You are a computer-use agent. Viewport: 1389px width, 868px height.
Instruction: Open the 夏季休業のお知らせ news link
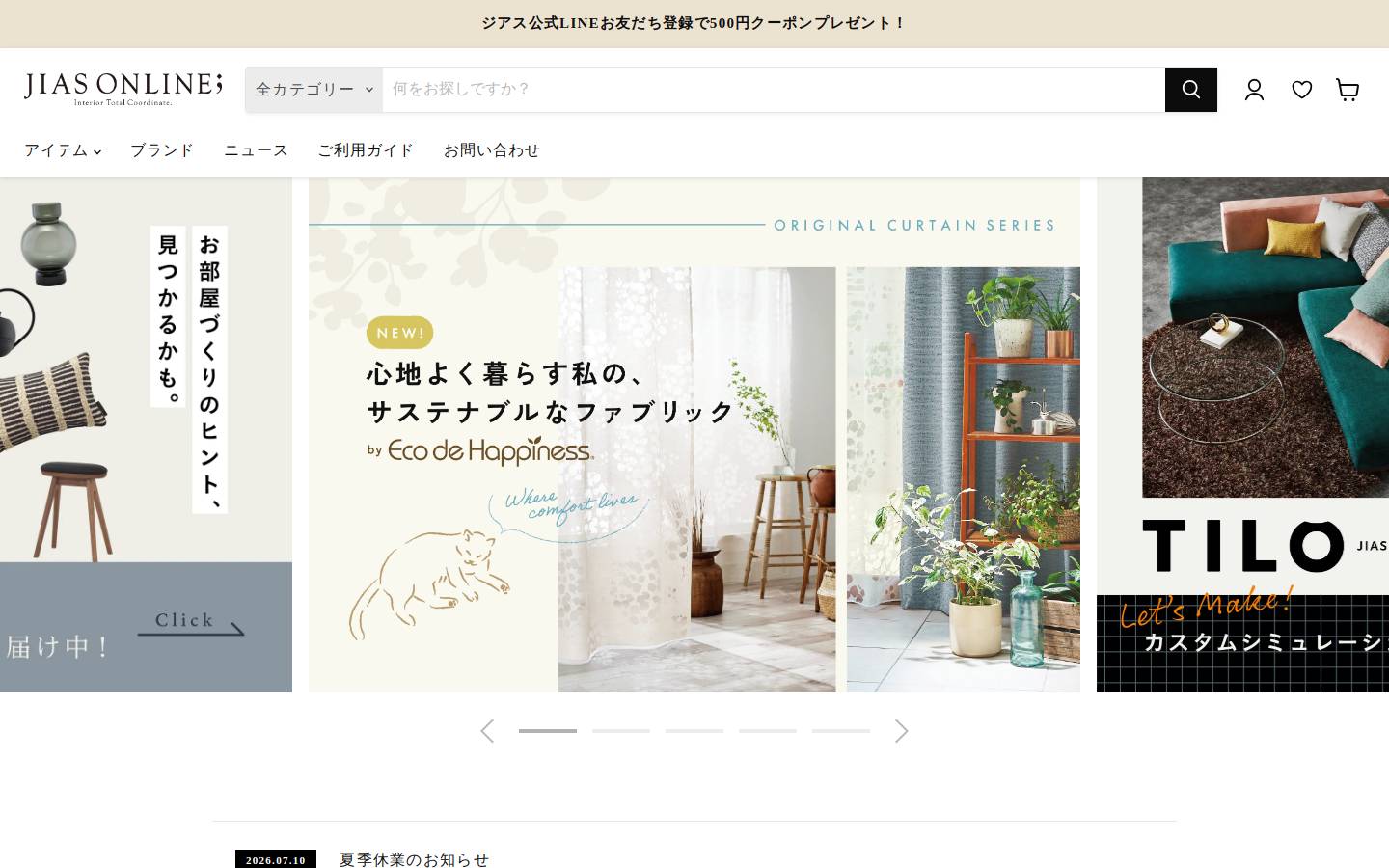coord(414,859)
